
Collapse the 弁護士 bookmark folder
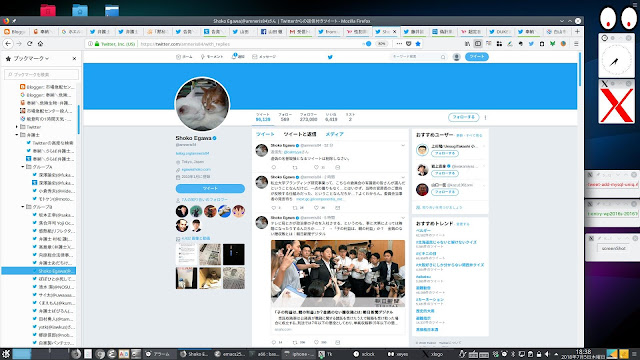(x=17, y=135)
